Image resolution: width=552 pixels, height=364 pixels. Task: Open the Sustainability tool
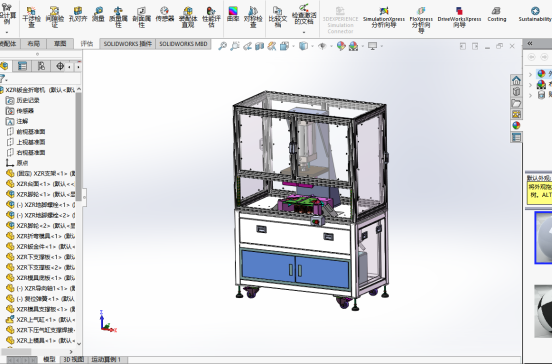pos(535,15)
